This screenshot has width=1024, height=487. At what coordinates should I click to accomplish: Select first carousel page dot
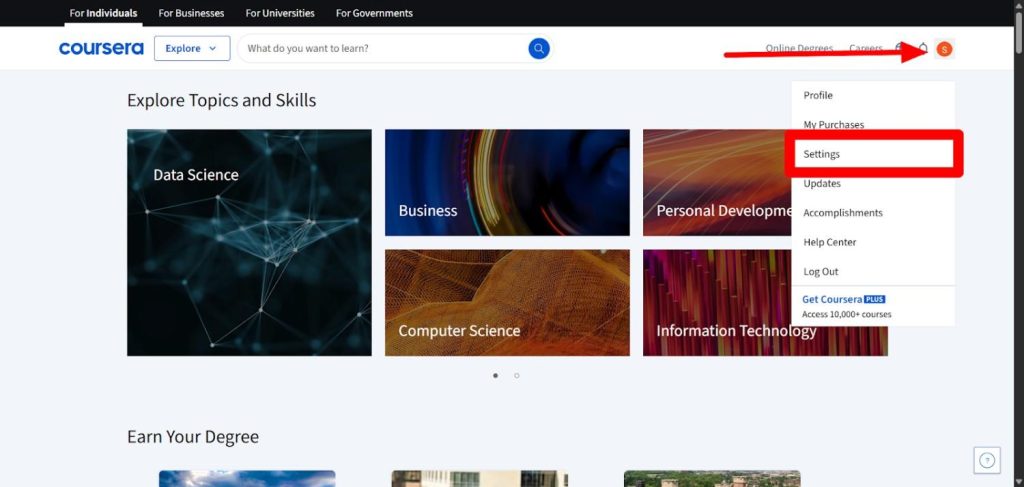496,375
